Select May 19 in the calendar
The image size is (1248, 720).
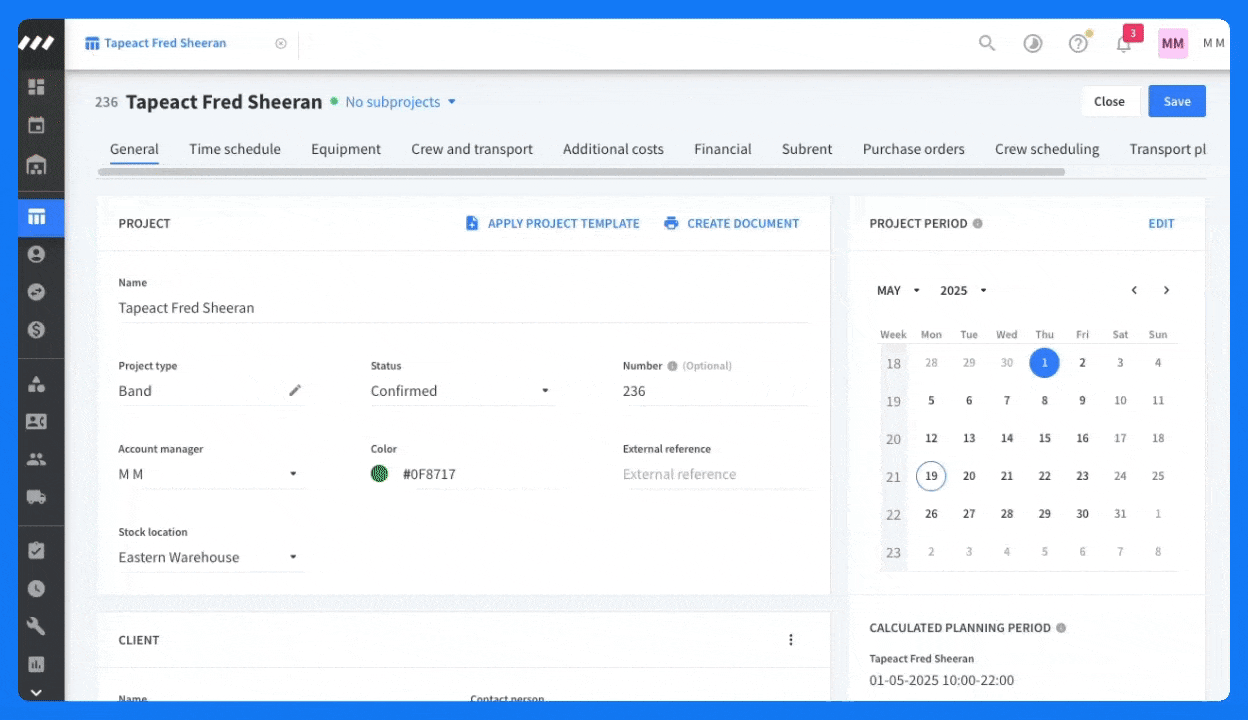tap(931, 476)
